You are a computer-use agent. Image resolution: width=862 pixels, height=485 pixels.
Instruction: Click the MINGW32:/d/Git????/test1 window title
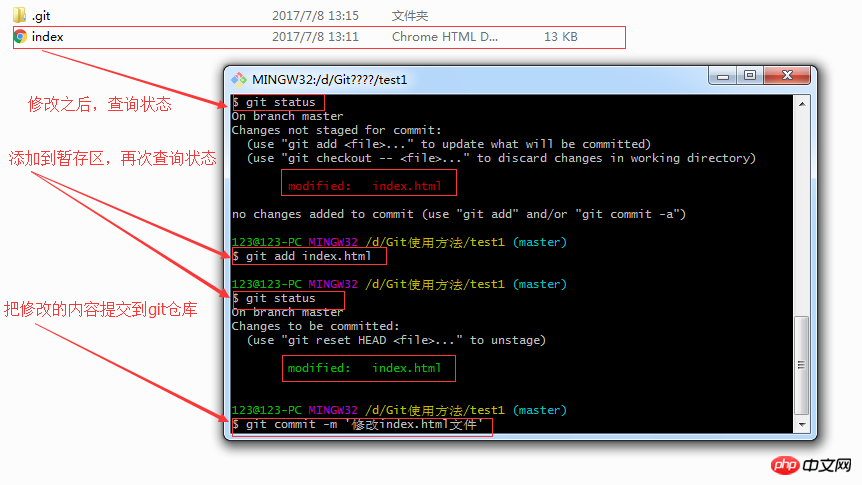(329, 80)
